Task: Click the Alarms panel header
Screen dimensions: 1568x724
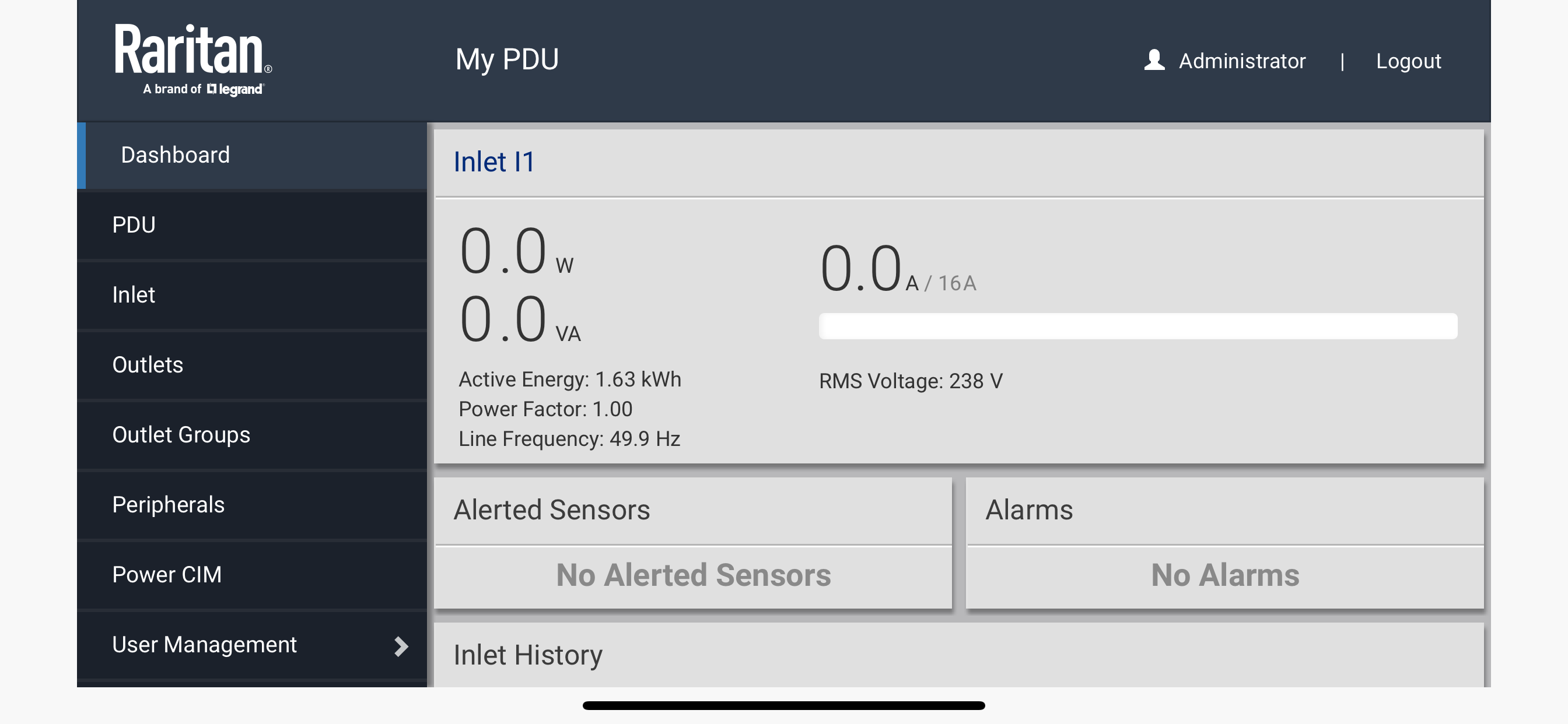Action: (1224, 511)
